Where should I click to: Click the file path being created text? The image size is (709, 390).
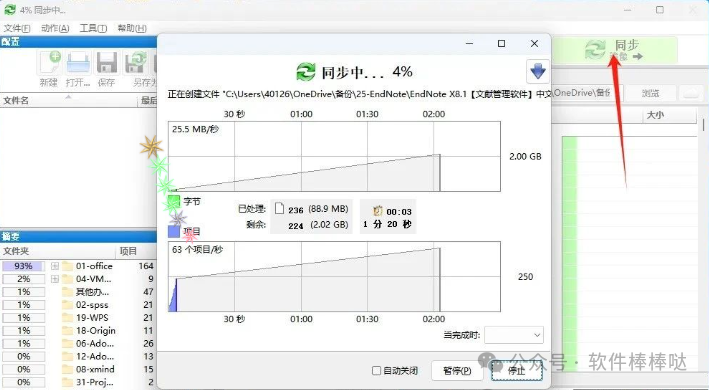pos(359,94)
